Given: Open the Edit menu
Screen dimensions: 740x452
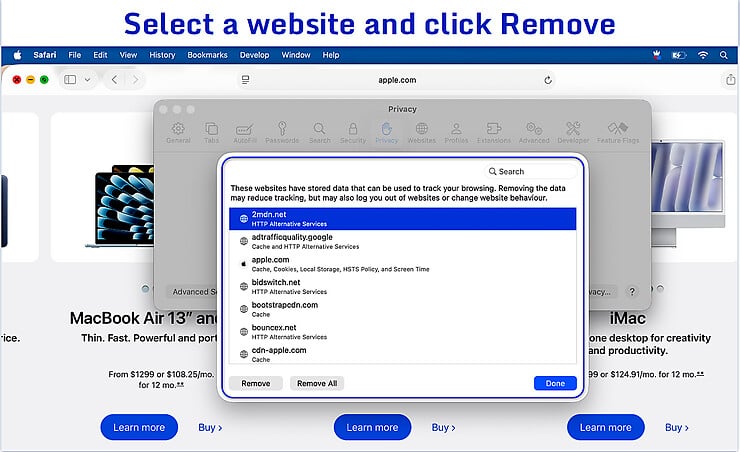Looking at the screenshot, I should [x=100, y=55].
